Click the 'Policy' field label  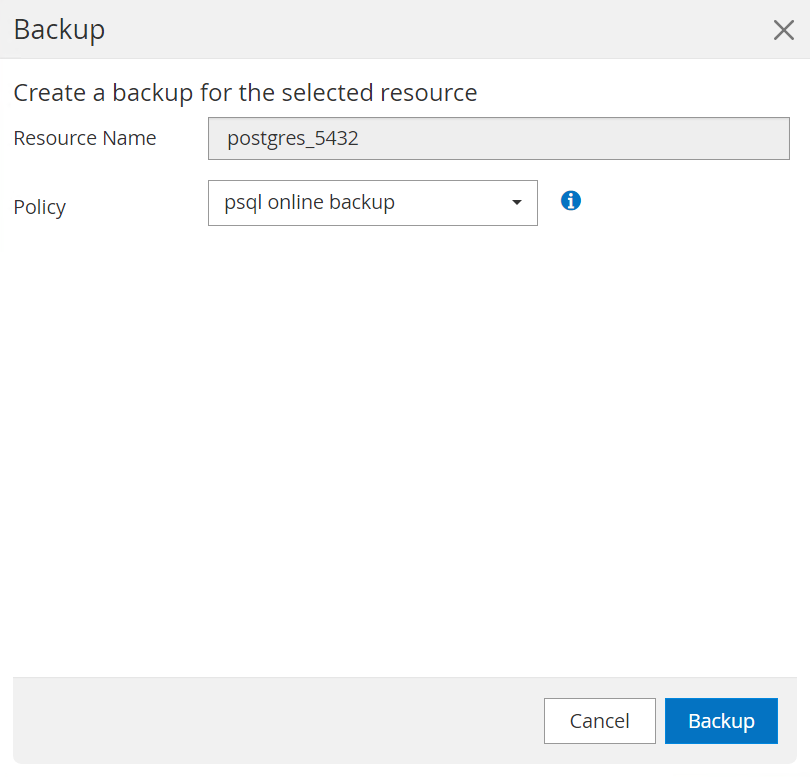tap(40, 207)
